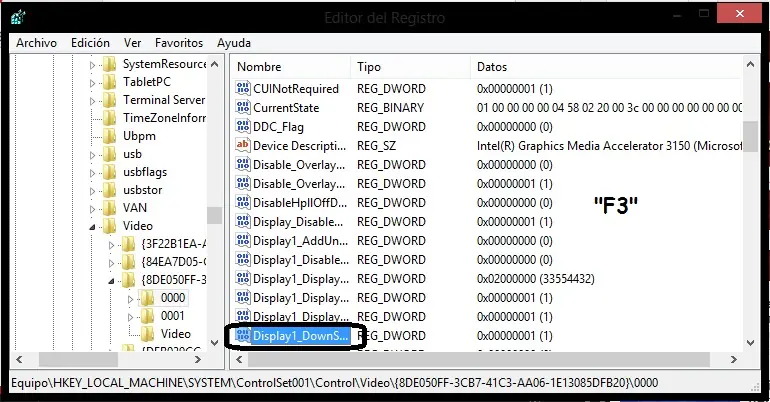Click the values pane scroll right arrow
This screenshot has height=402, width=770.
pos(733,360)
